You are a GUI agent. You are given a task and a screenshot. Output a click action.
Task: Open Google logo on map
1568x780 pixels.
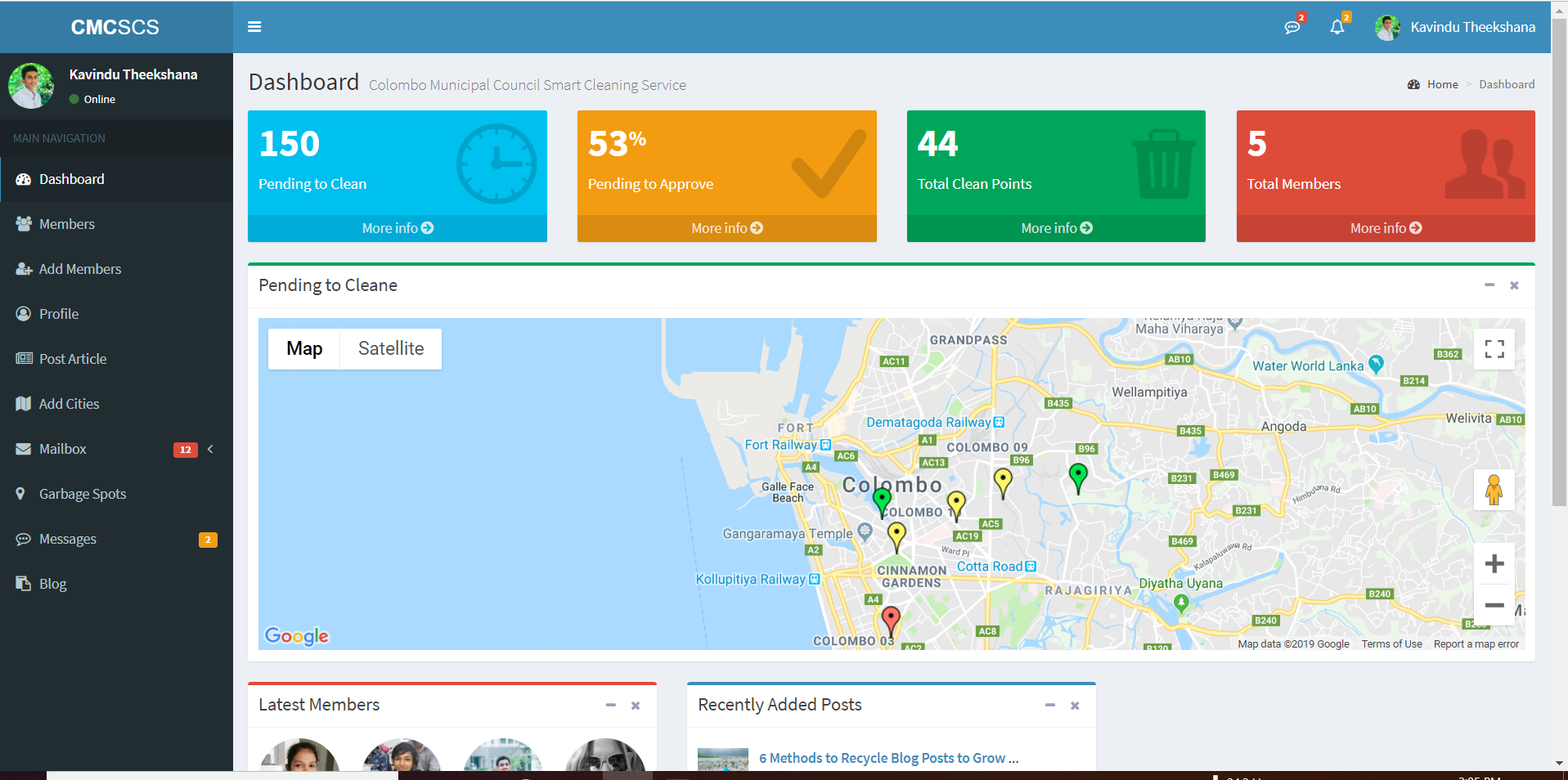tap(297, 636)
